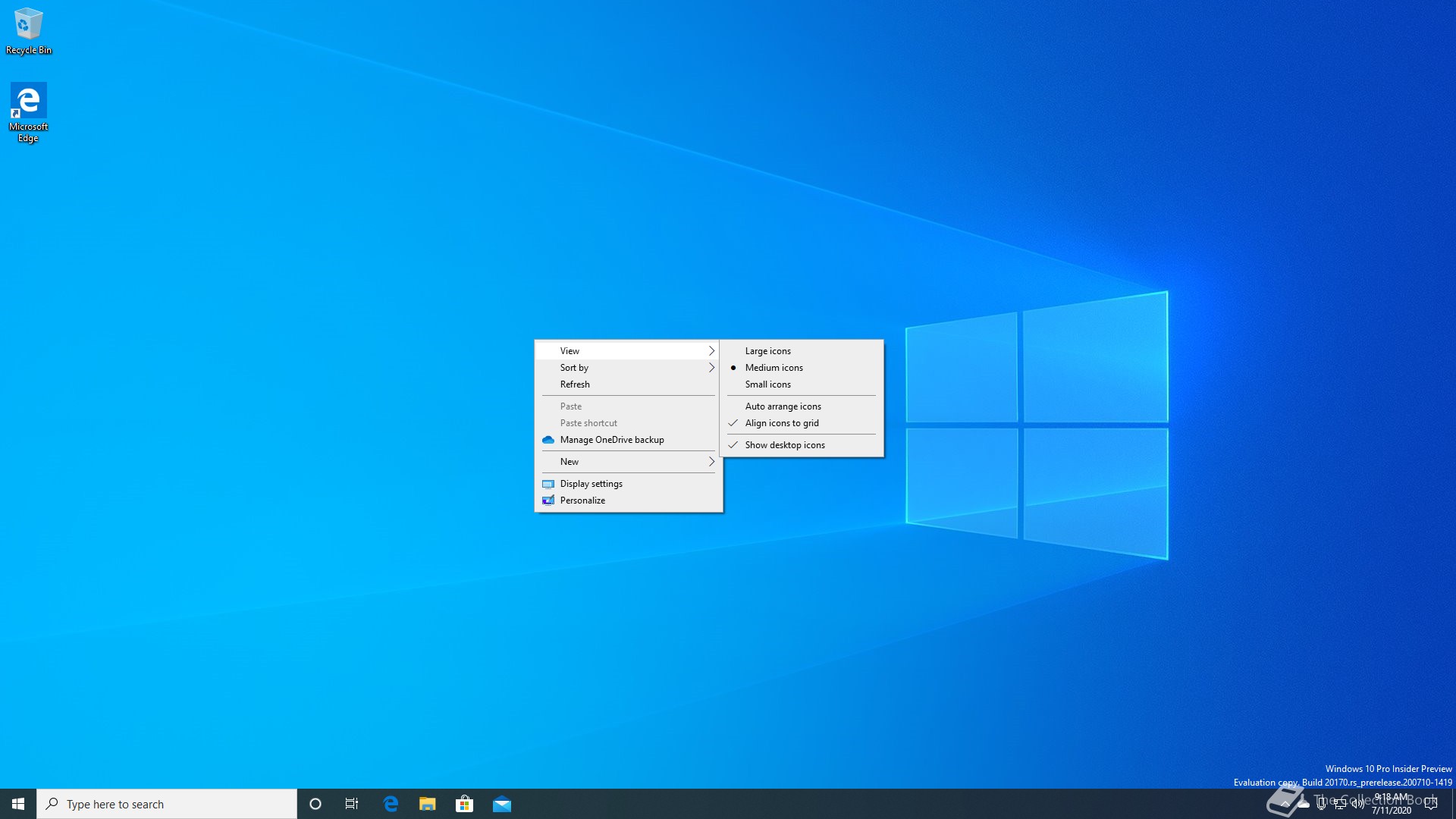Viewport: 1456px width, 819px height.
Task: Click the monitor icon beside Display settings
Action: (548, 484)
